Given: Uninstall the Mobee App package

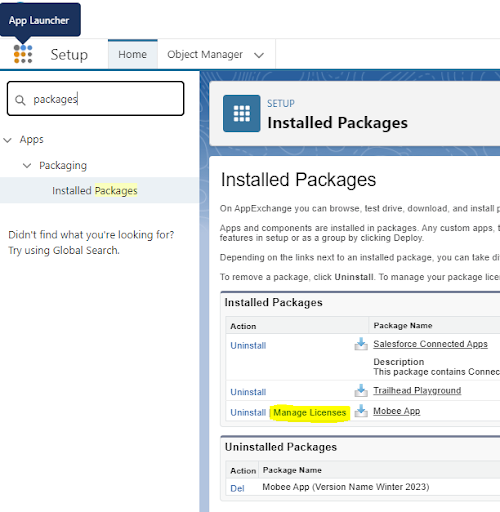Looking at the screenshot, I should click(x=248, y=413).
